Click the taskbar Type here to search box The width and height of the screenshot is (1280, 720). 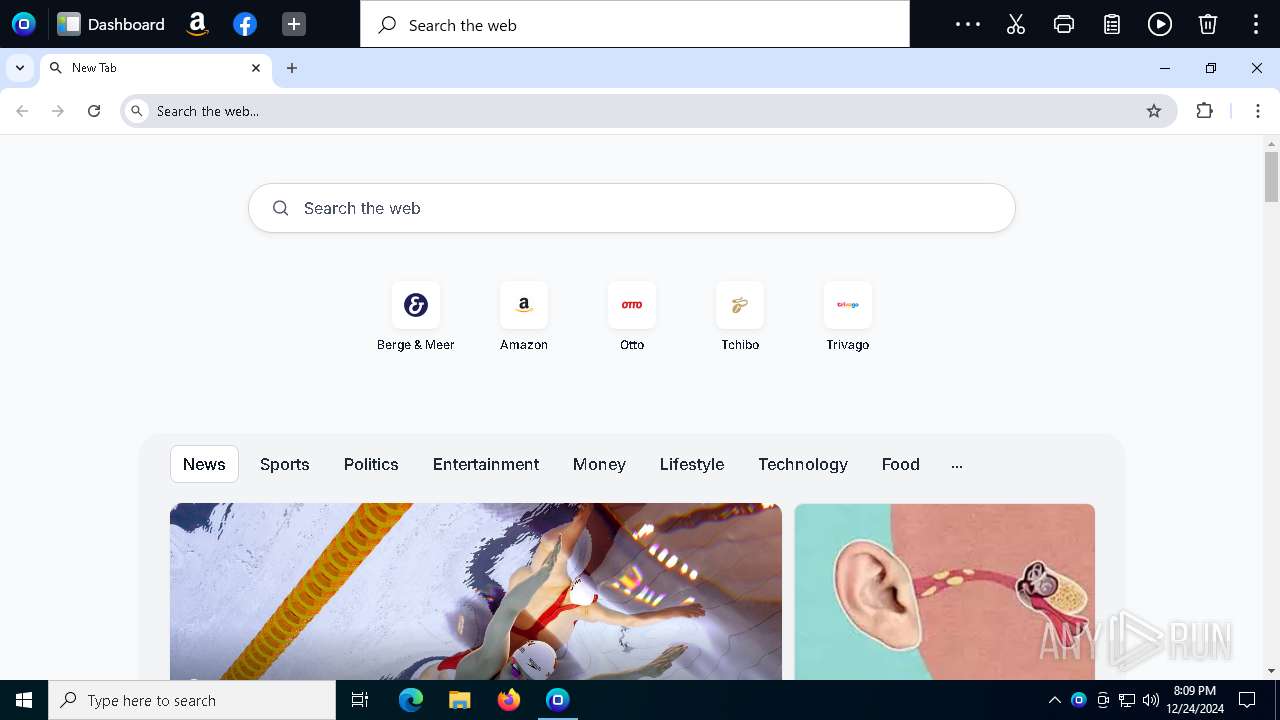click(192, 700)
